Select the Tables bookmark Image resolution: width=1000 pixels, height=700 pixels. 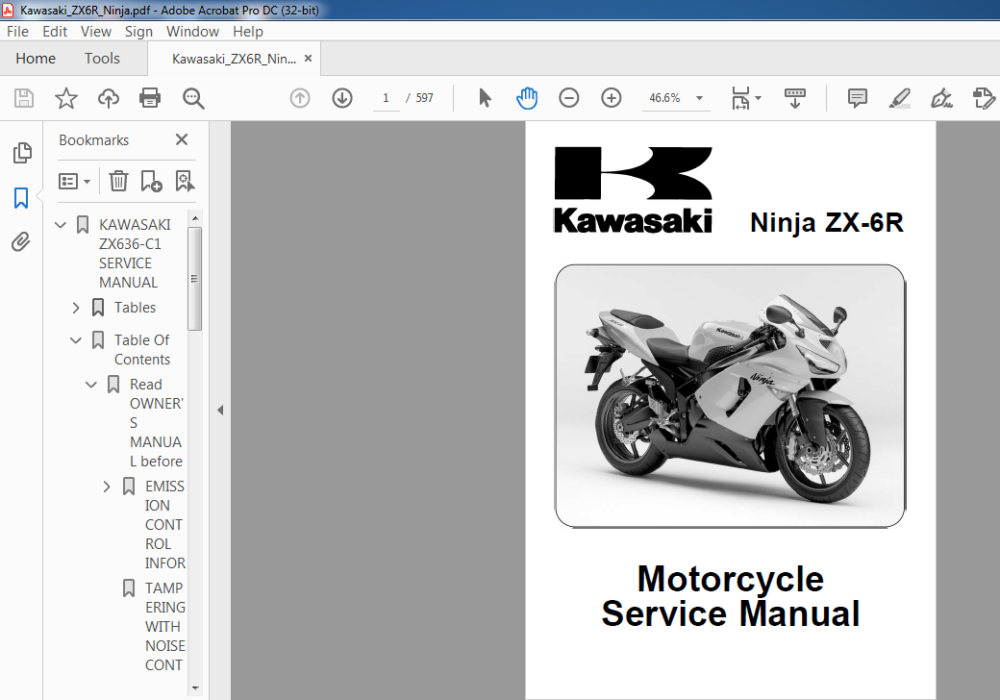(135, 308)
